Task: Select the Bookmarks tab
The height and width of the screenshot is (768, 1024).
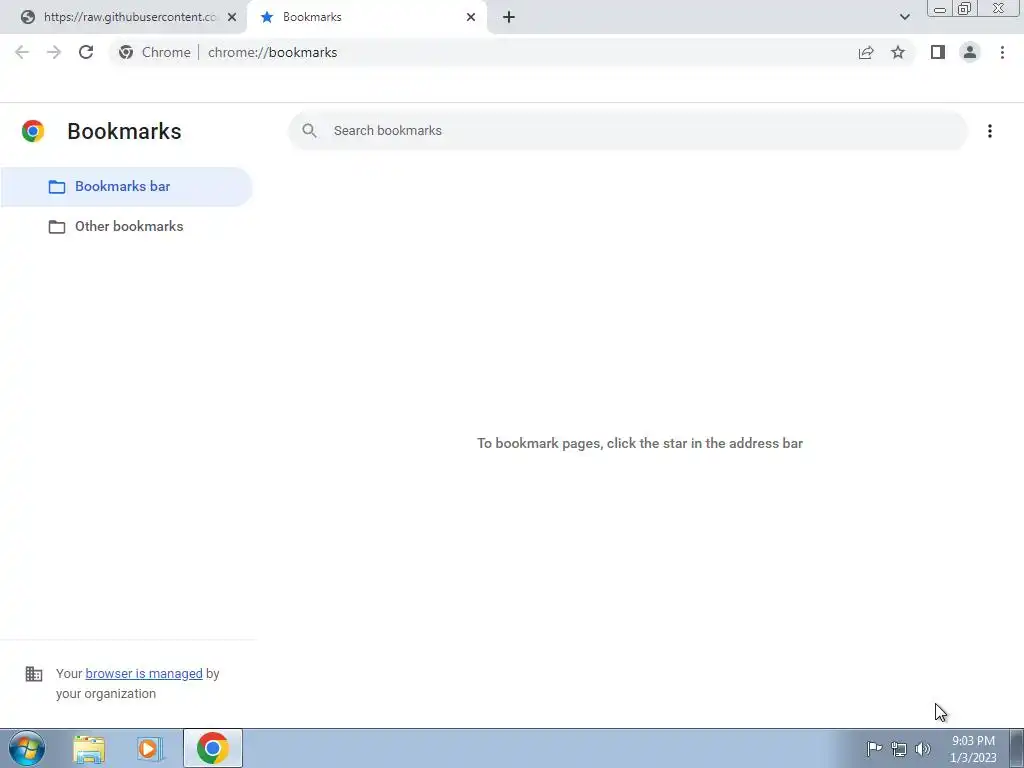Action: pyautogui.click(x=366, y=17)
